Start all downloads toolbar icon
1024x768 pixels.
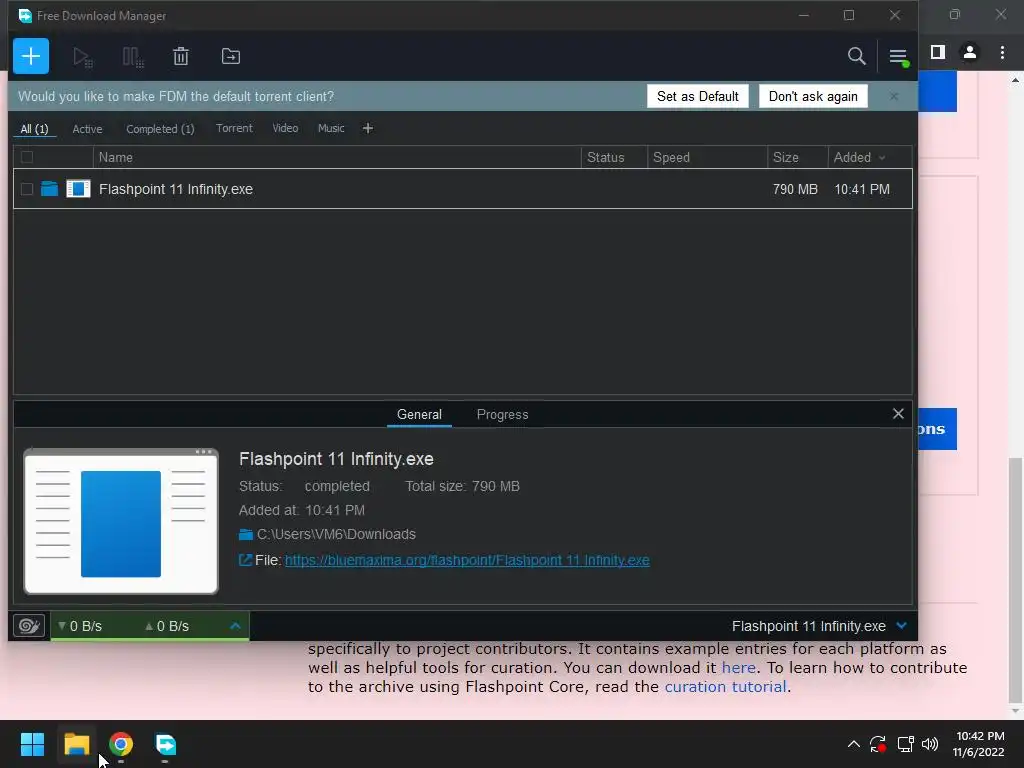tap(82, 57)
